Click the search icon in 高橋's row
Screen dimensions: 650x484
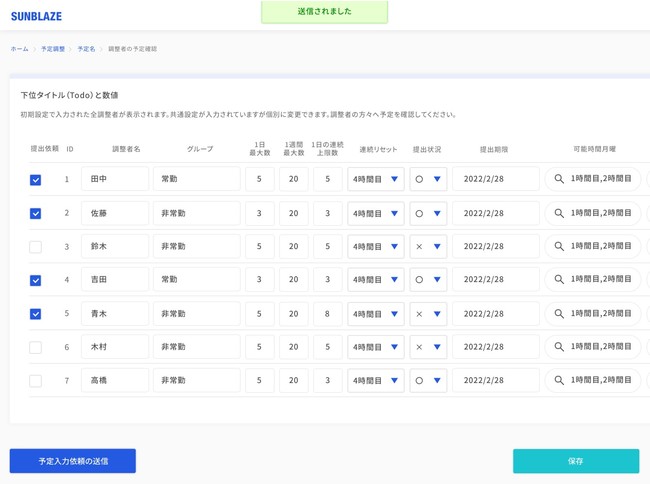tap(560, 381)
